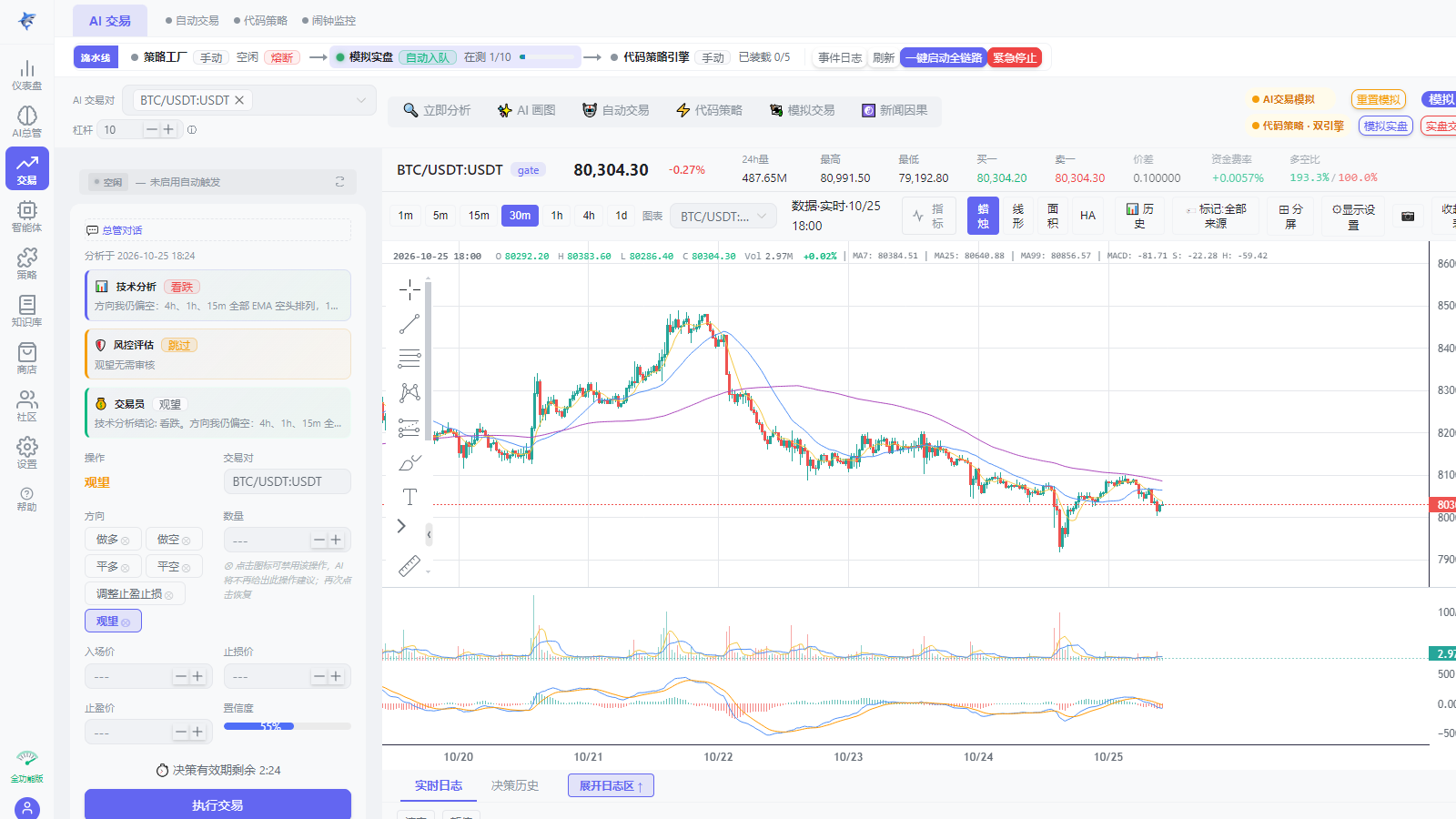Image resolution: width=1456 pixels, height=819 pixels.
Task: Open 帮助 help icon in sidebar
Action: (26, 500)
